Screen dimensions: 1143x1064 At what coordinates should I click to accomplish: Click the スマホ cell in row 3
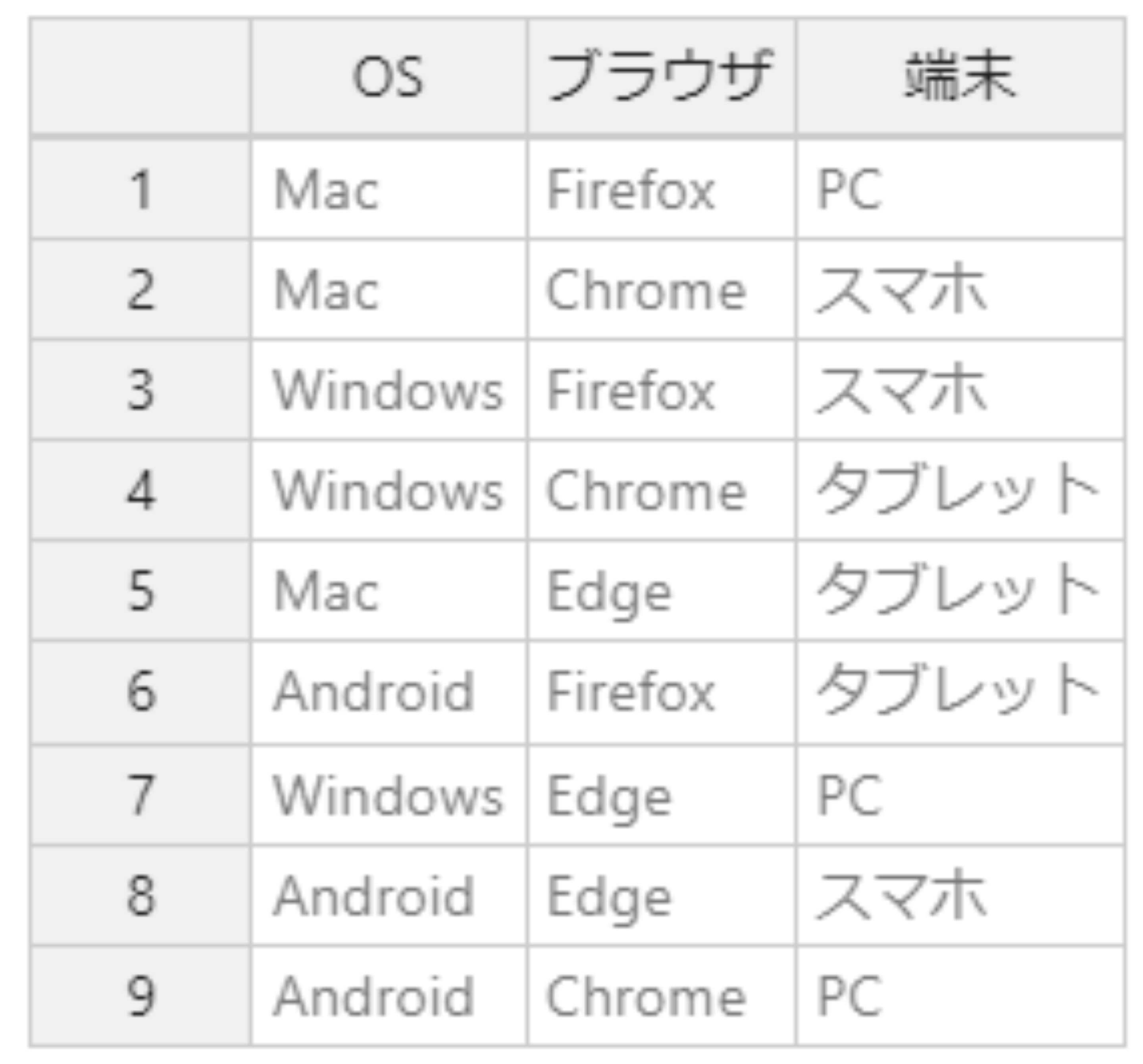[x=960, y=390]
